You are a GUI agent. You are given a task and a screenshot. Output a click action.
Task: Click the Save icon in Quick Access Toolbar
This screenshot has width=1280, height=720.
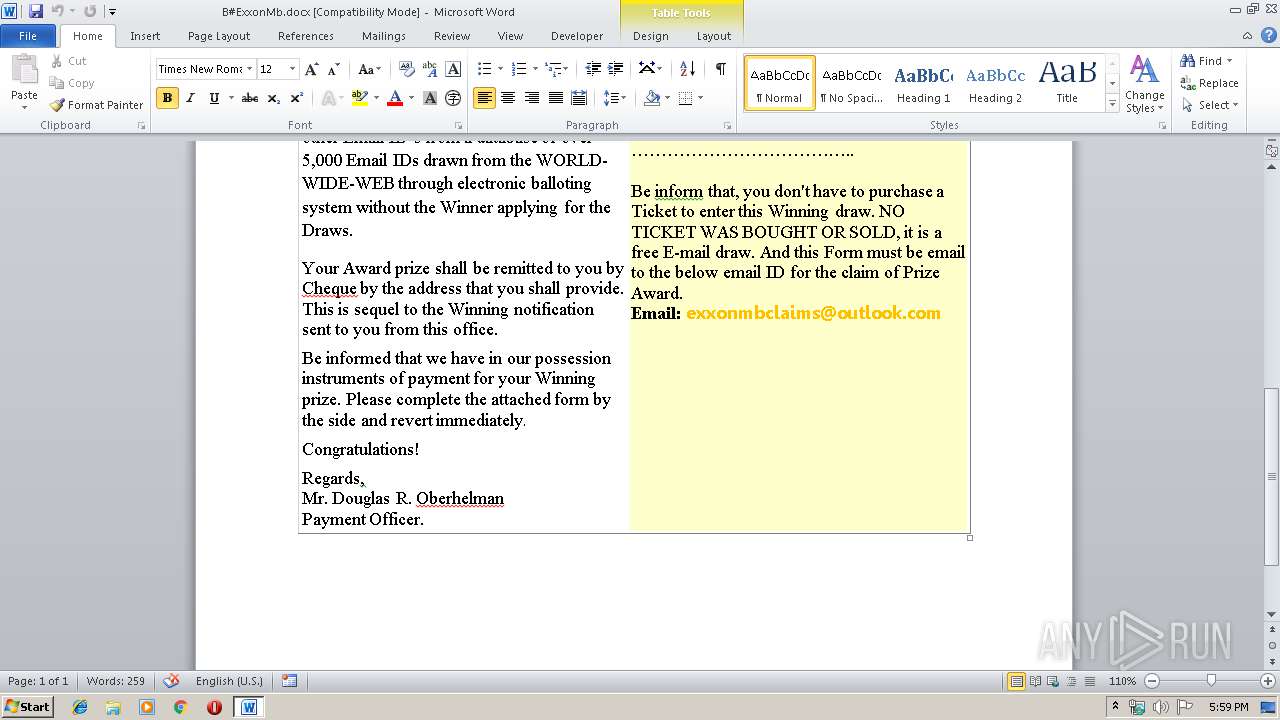pos(36,11)
